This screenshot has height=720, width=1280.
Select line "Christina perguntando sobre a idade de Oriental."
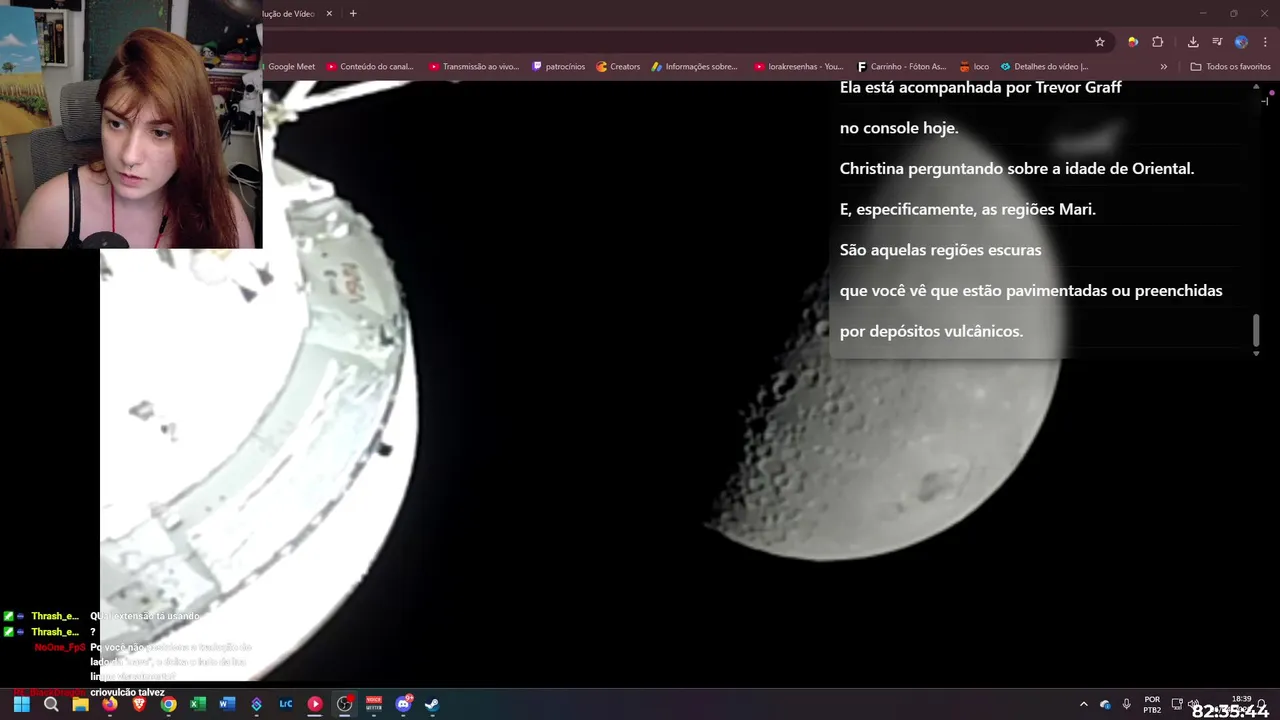pos(1017,169)
